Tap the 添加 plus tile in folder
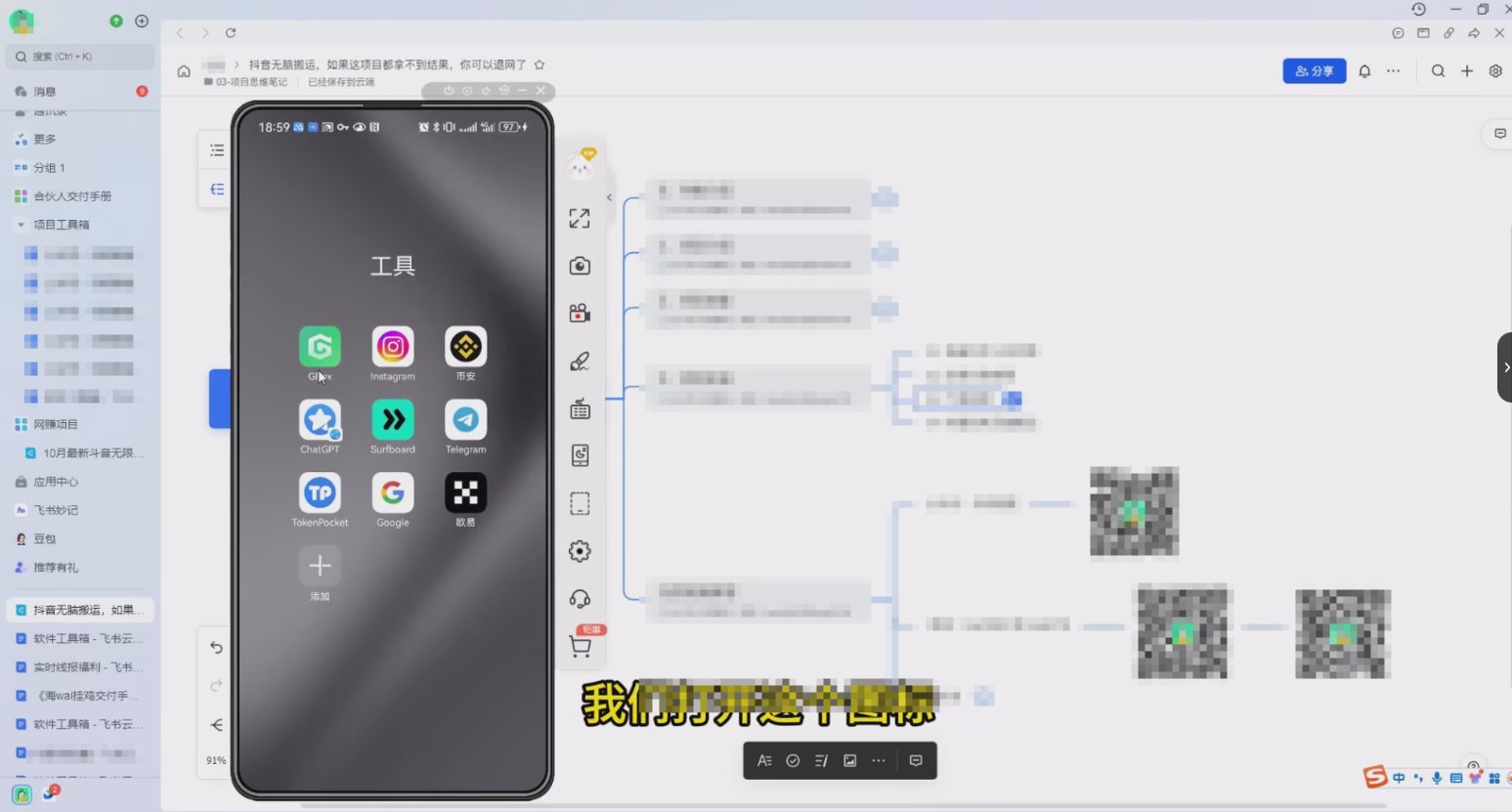1512x812 pixels. pos(320,566)
